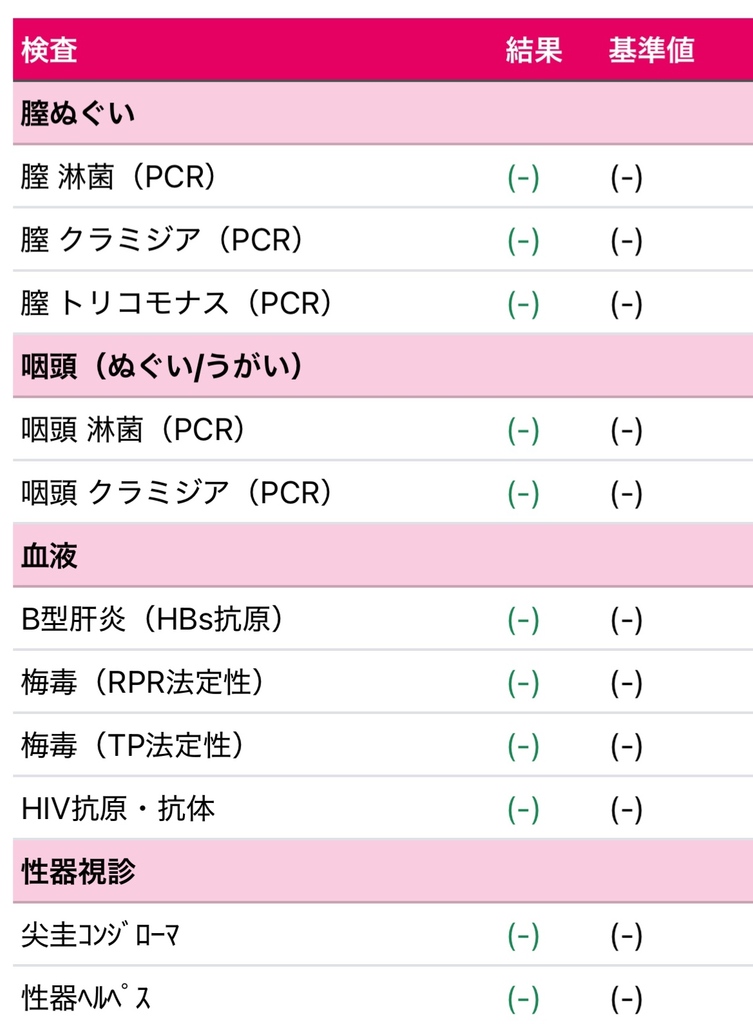753x1024 pixels.
Task: Open the 咽頭 淋菌（PCR）row
Action: (383, 430)
